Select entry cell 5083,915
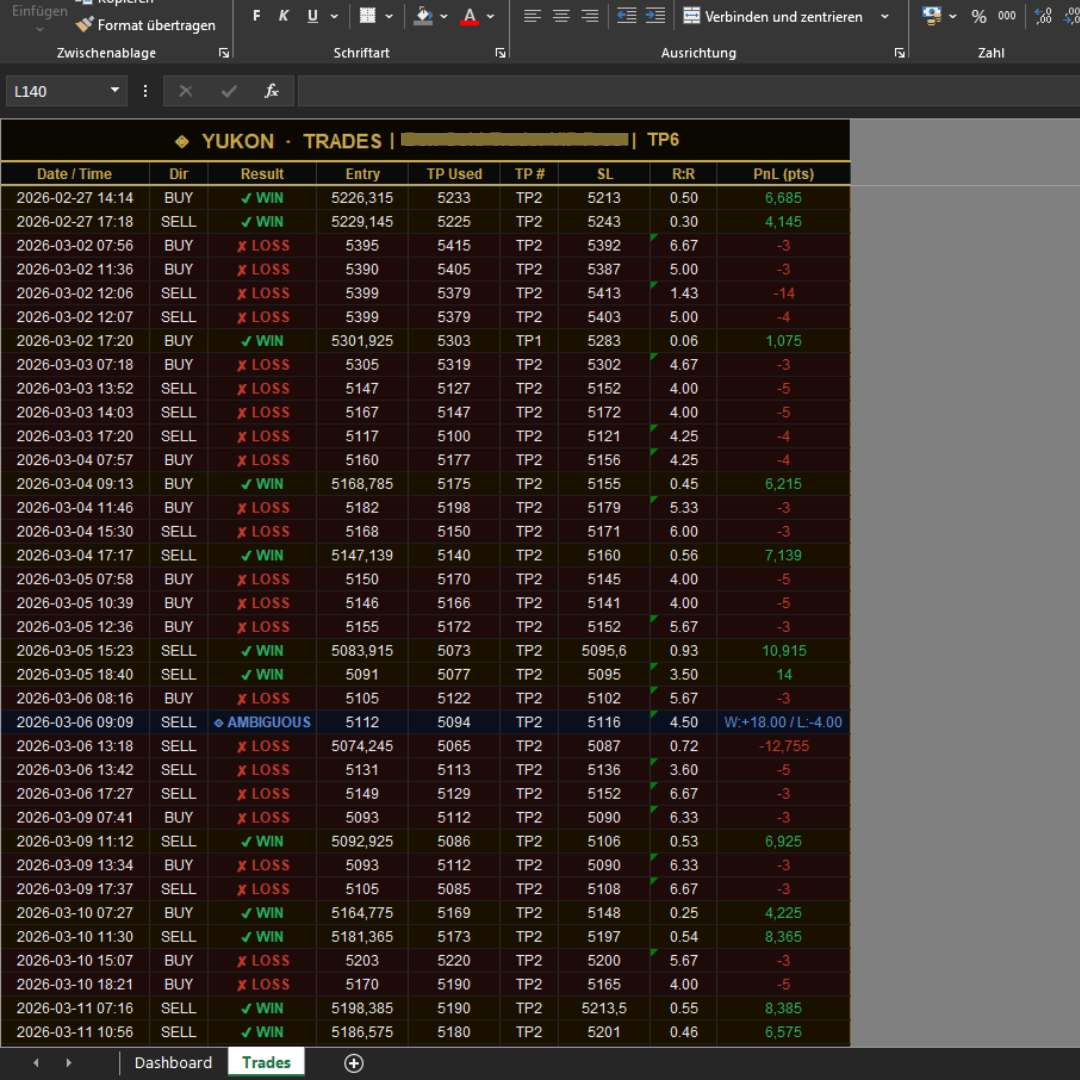 [x=362, y=651]
